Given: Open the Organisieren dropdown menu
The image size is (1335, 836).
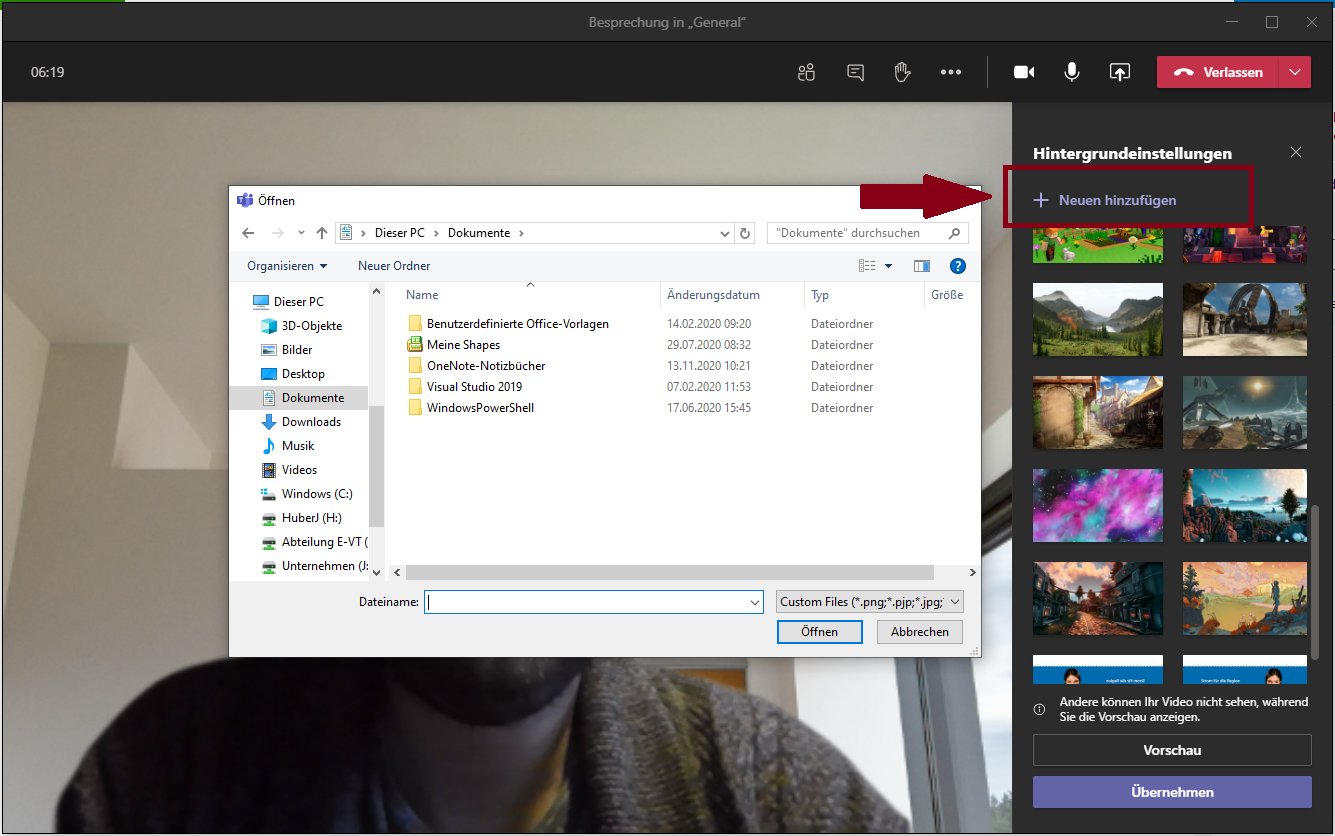Looking at the screenshot, I should point(287,266).
